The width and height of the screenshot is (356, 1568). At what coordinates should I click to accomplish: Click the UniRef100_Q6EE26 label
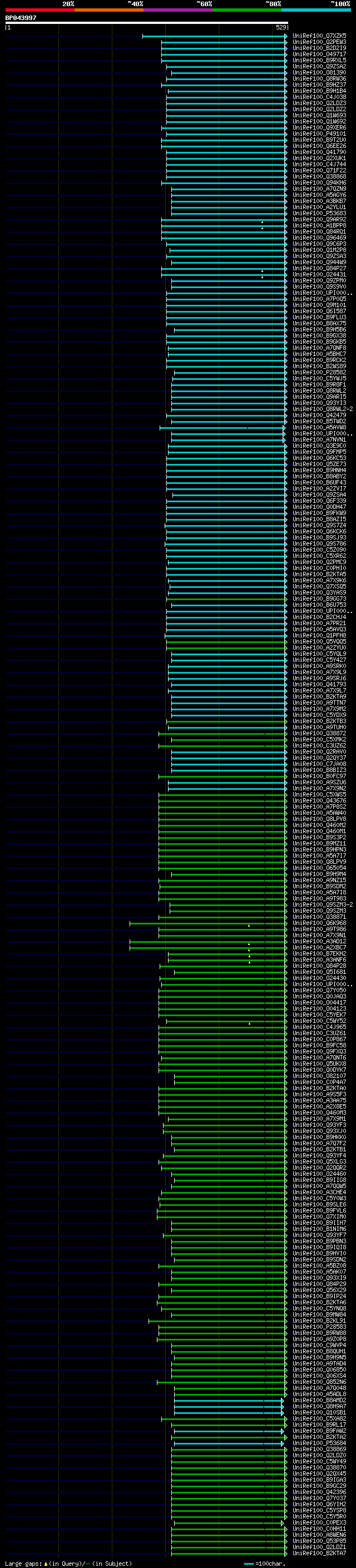tap(319, 146)
